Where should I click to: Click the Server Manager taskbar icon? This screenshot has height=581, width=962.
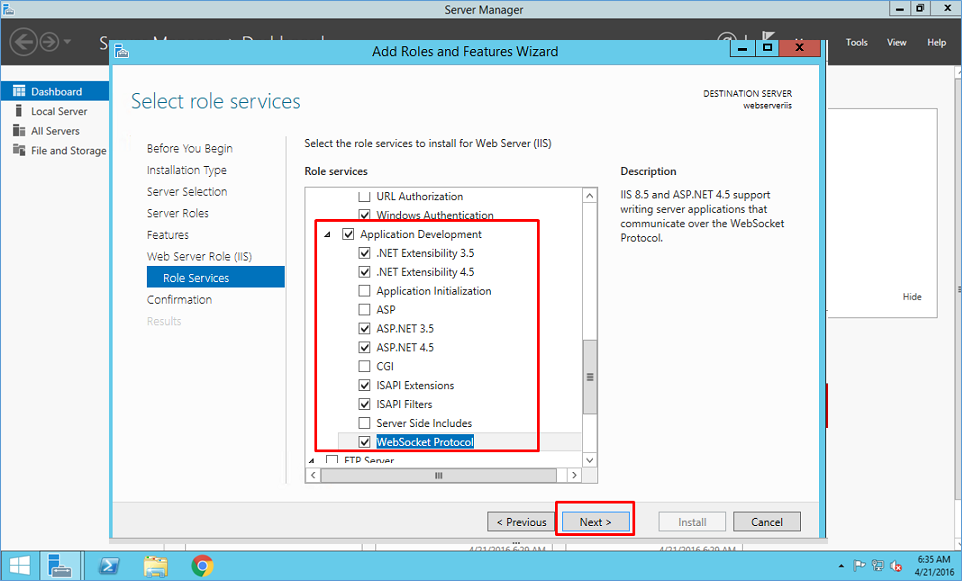[60, 565]
